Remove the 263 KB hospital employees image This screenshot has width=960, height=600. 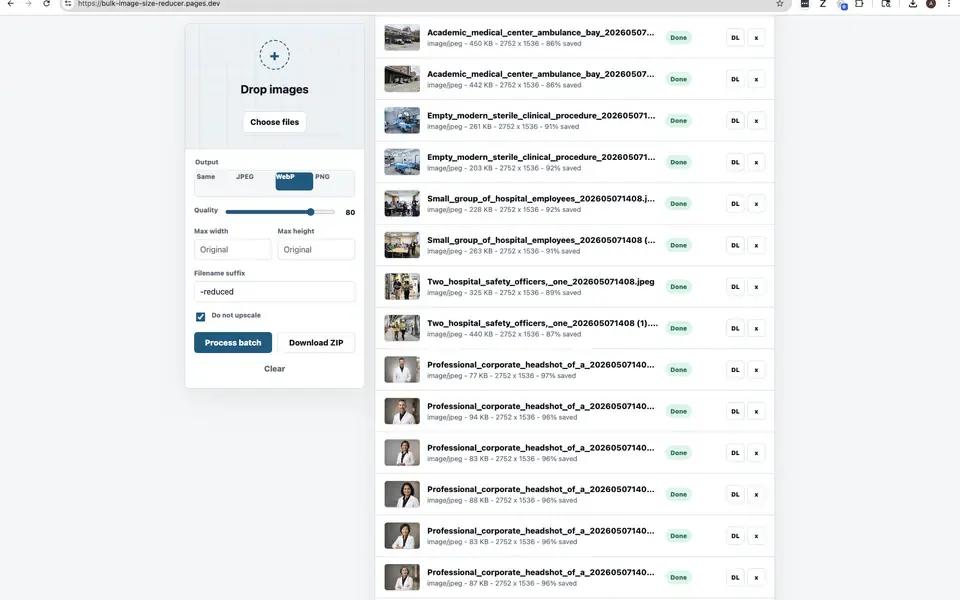[756, 246]
